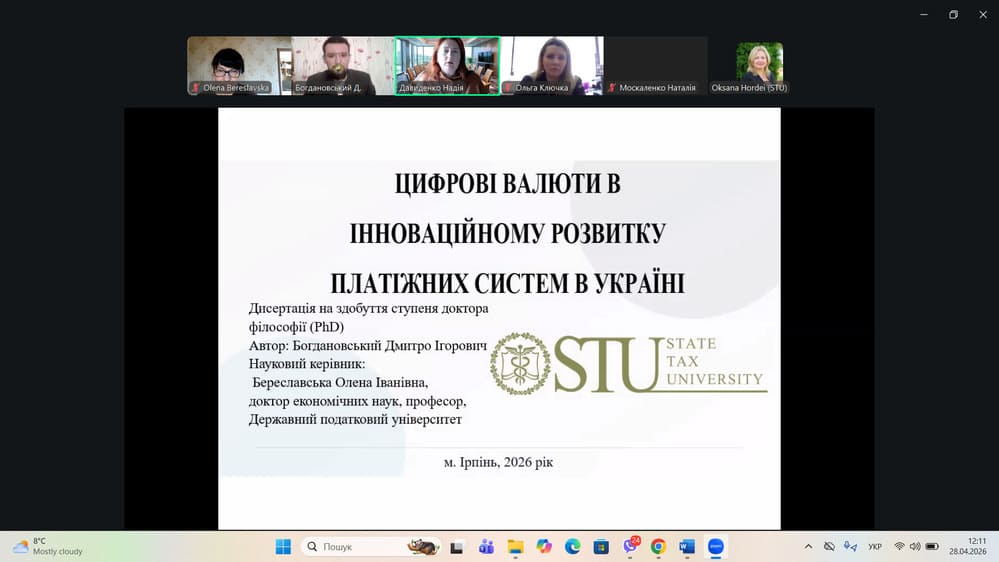Open the clock and date panel
This screenshot has height=562, width=999.
click(968, 547)
